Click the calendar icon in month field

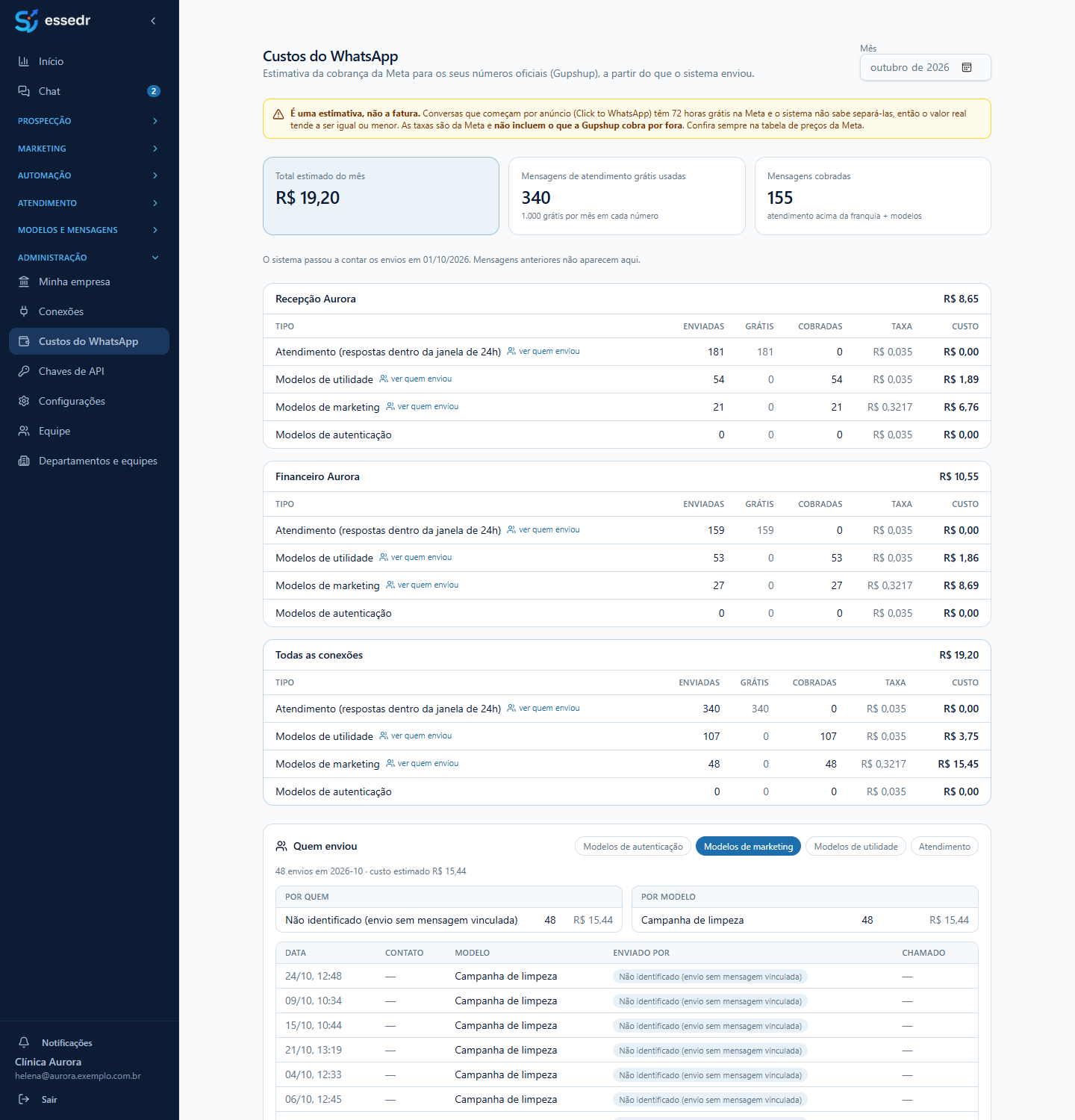tap(967, 67)
